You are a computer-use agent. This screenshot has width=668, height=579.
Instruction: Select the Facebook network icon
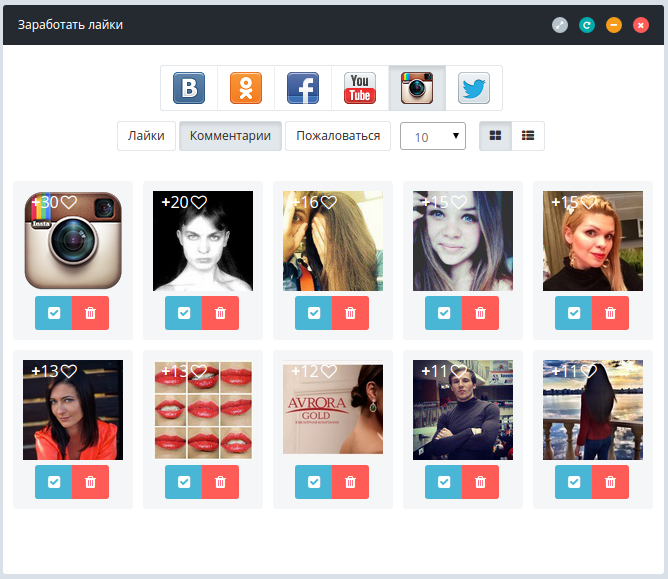pyautogui.click(x=303, y=88)
